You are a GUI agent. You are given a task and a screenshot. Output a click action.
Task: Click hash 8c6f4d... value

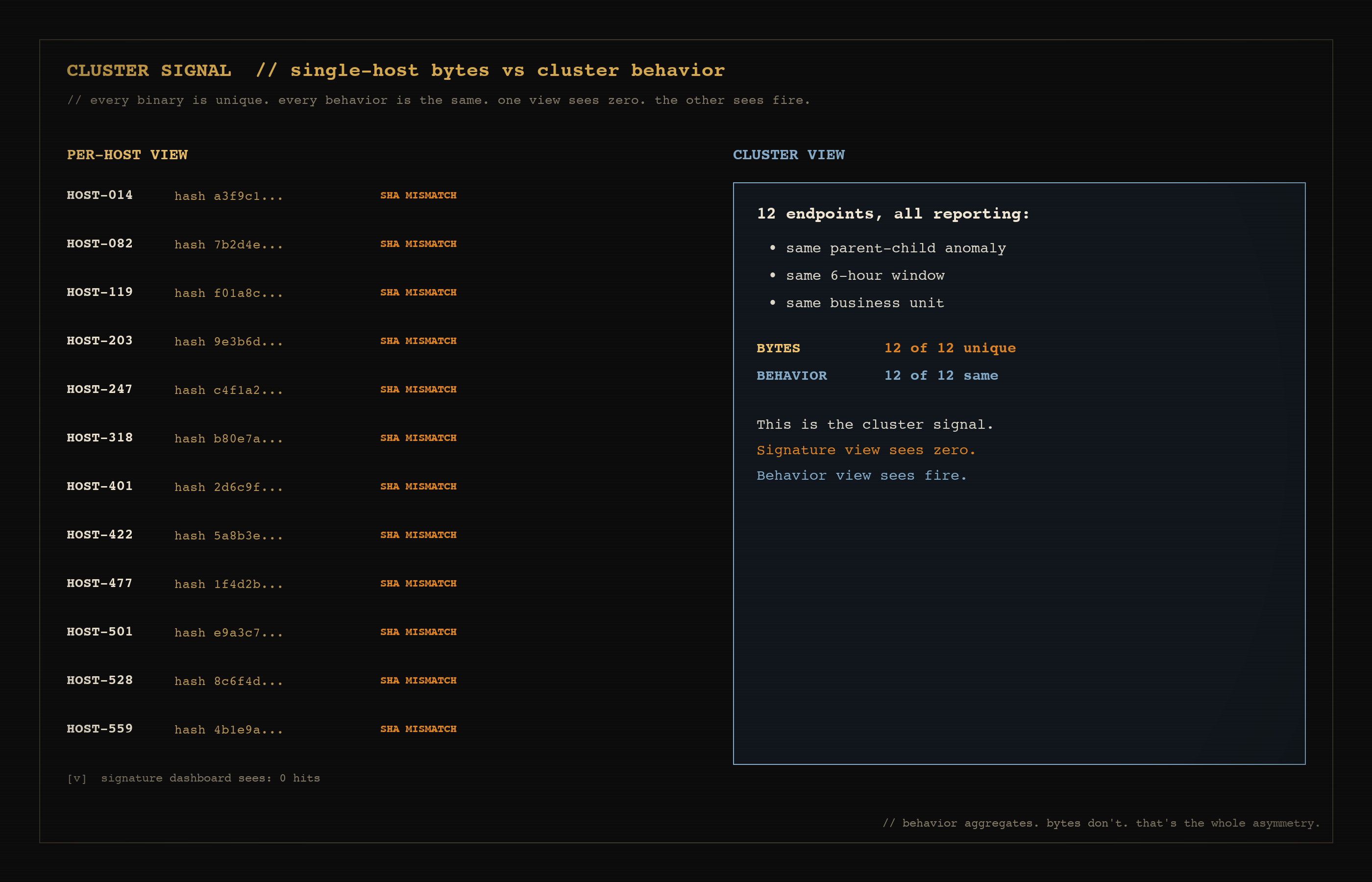(228, 681)
